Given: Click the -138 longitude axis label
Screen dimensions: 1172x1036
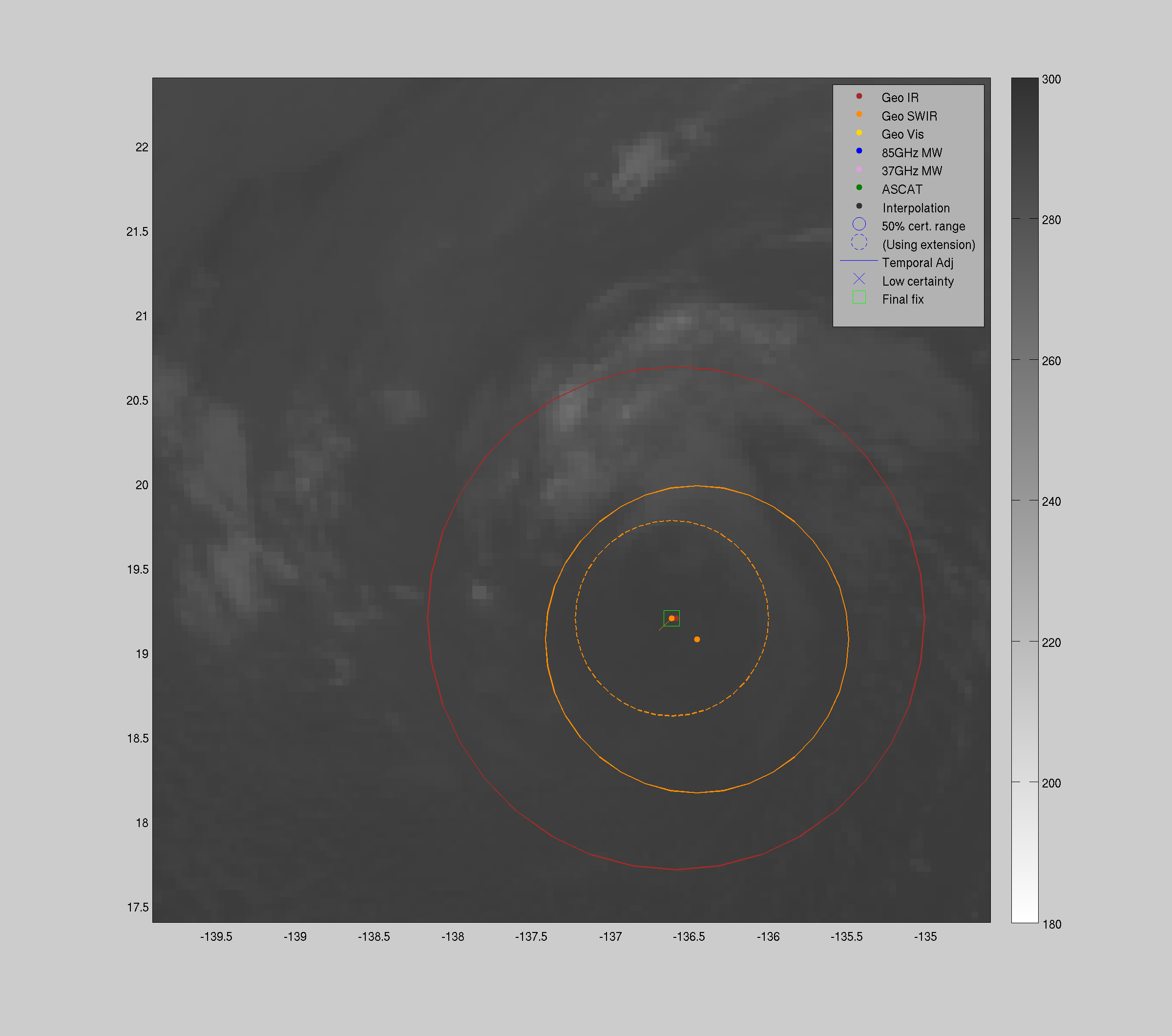Looking at the screenshot, I should click(x=452, y=936).
